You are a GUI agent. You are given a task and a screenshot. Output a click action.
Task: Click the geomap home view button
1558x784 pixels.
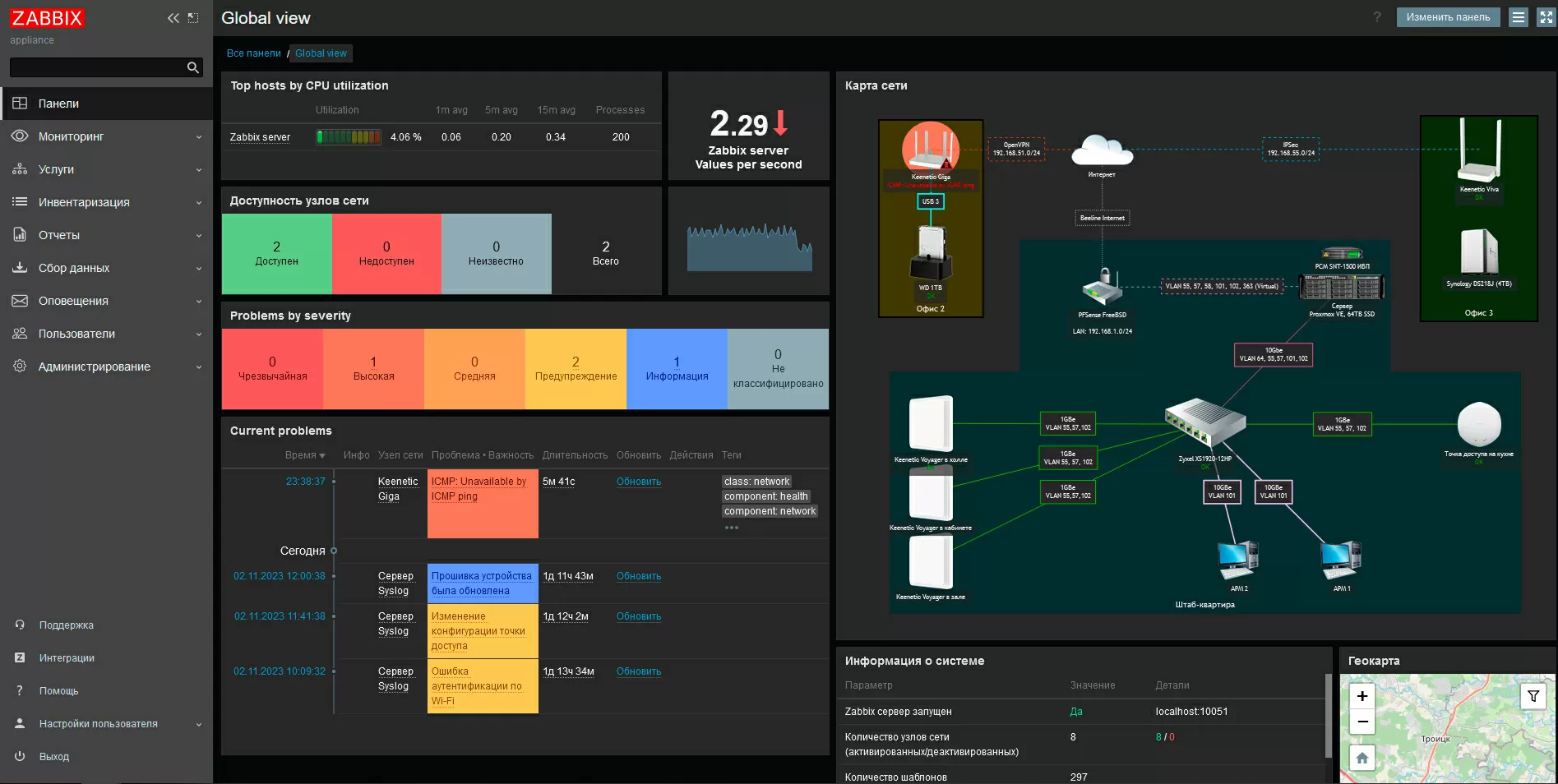(x=1362, y=758)
